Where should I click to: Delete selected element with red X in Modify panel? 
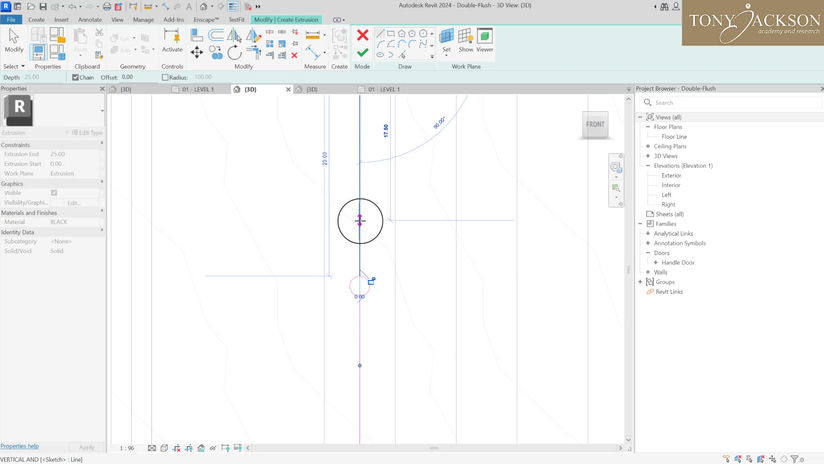click(294, 55)
